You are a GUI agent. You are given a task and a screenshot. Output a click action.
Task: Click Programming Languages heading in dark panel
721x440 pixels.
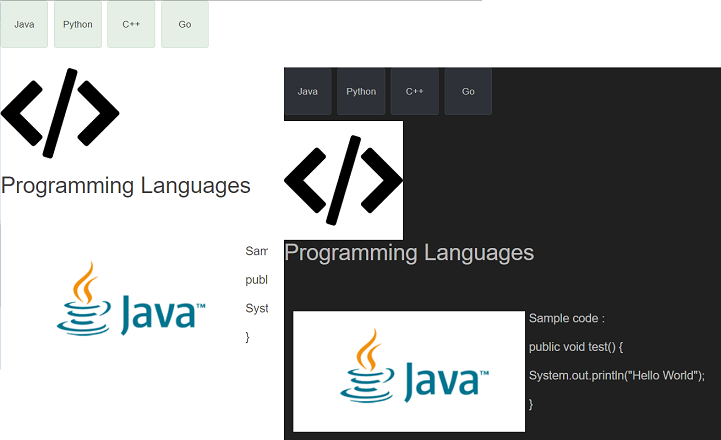409,252
